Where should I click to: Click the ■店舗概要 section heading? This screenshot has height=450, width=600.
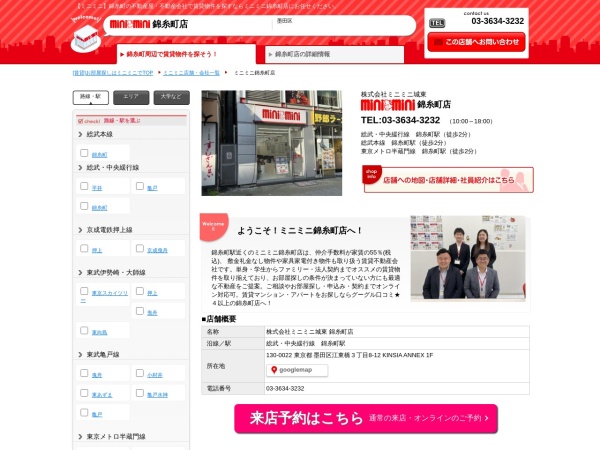point(219,319)
